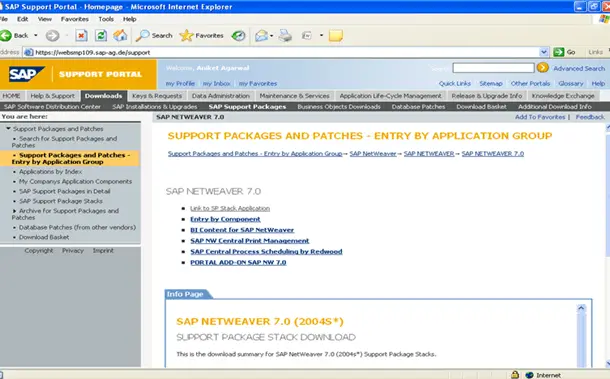The width and height of the screenshot is (610, 379).
Task: Go back with the Back arrow icon
Action: pos(6,35)
